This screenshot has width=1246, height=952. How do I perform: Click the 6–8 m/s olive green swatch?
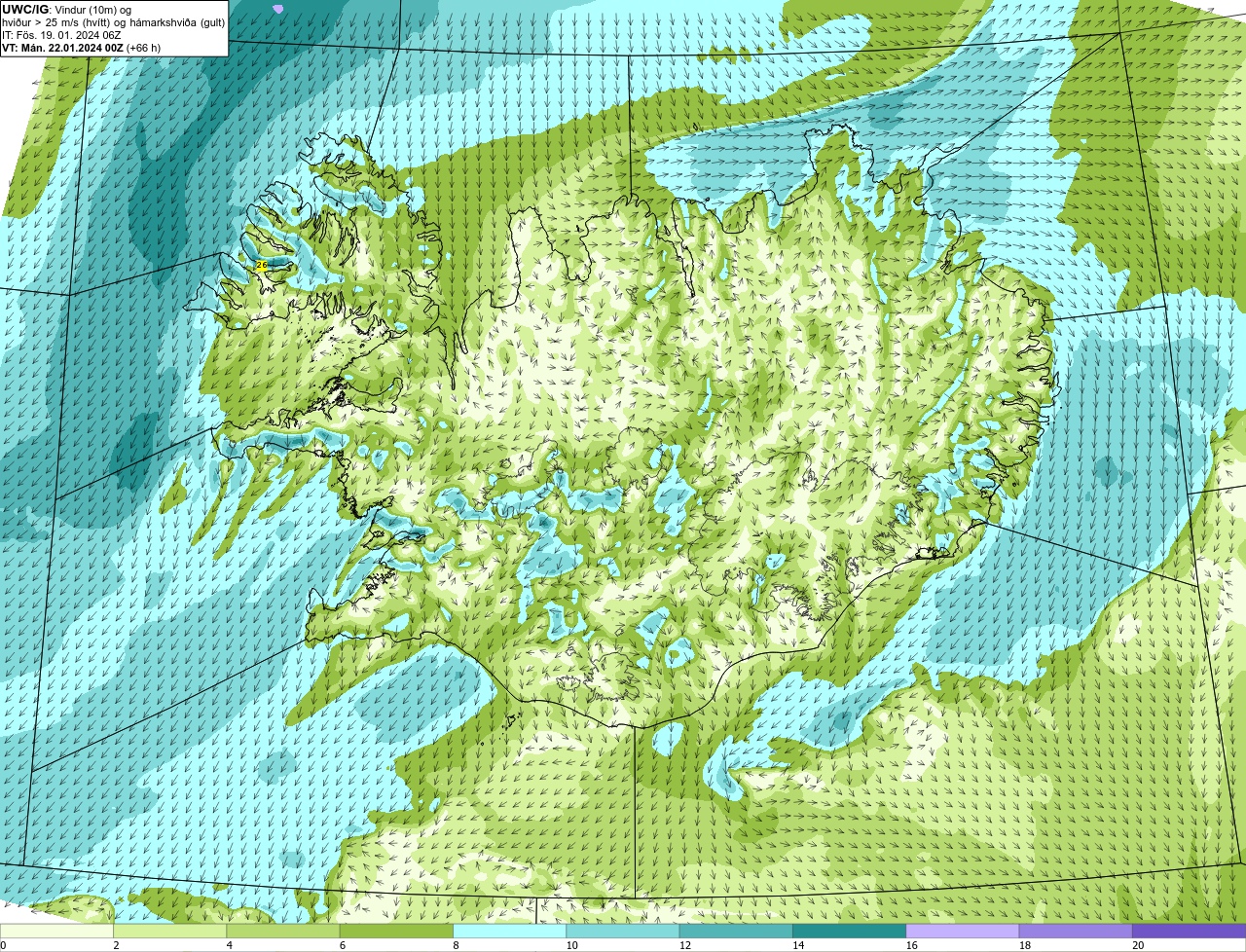pos(396,931)
